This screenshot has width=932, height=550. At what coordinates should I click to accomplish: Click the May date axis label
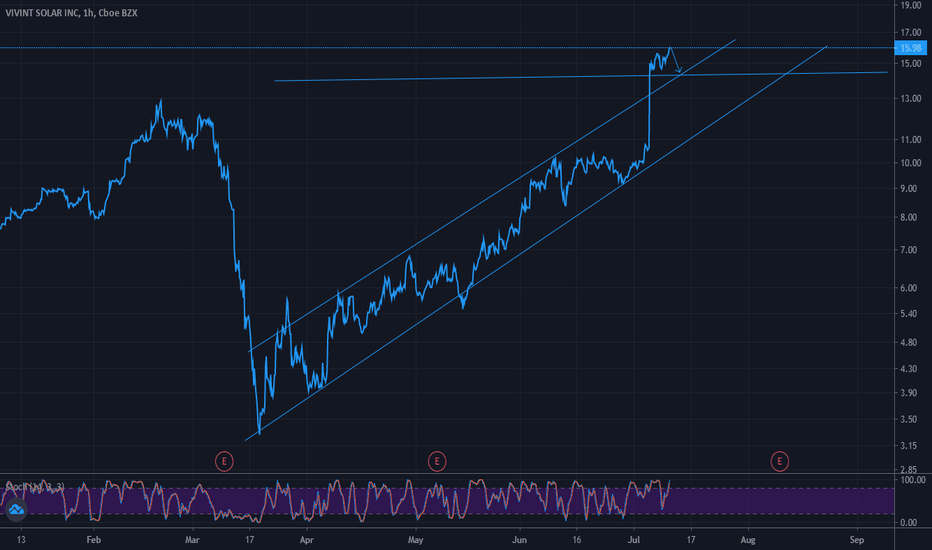[x=415, y=540]
